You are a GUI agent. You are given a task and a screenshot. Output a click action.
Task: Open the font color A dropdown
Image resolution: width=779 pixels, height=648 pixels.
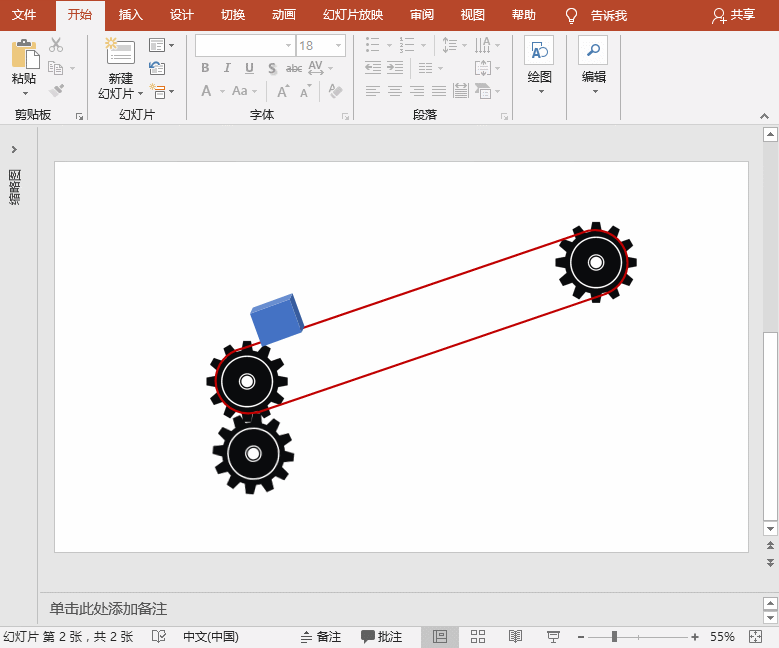tap(223, 91)
